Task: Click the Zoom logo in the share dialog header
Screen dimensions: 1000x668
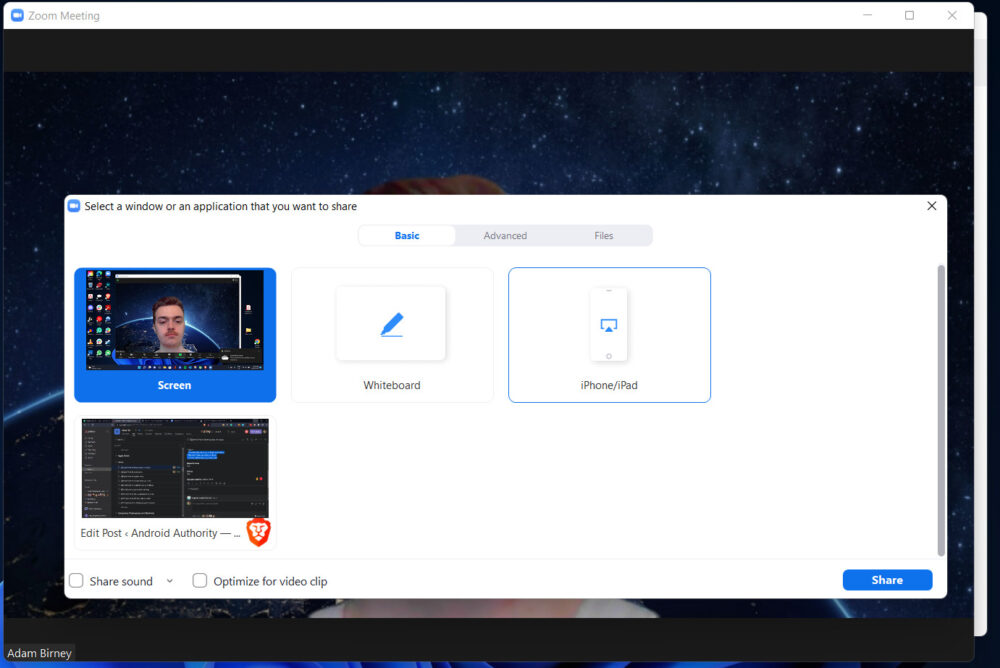Action: 73,205
